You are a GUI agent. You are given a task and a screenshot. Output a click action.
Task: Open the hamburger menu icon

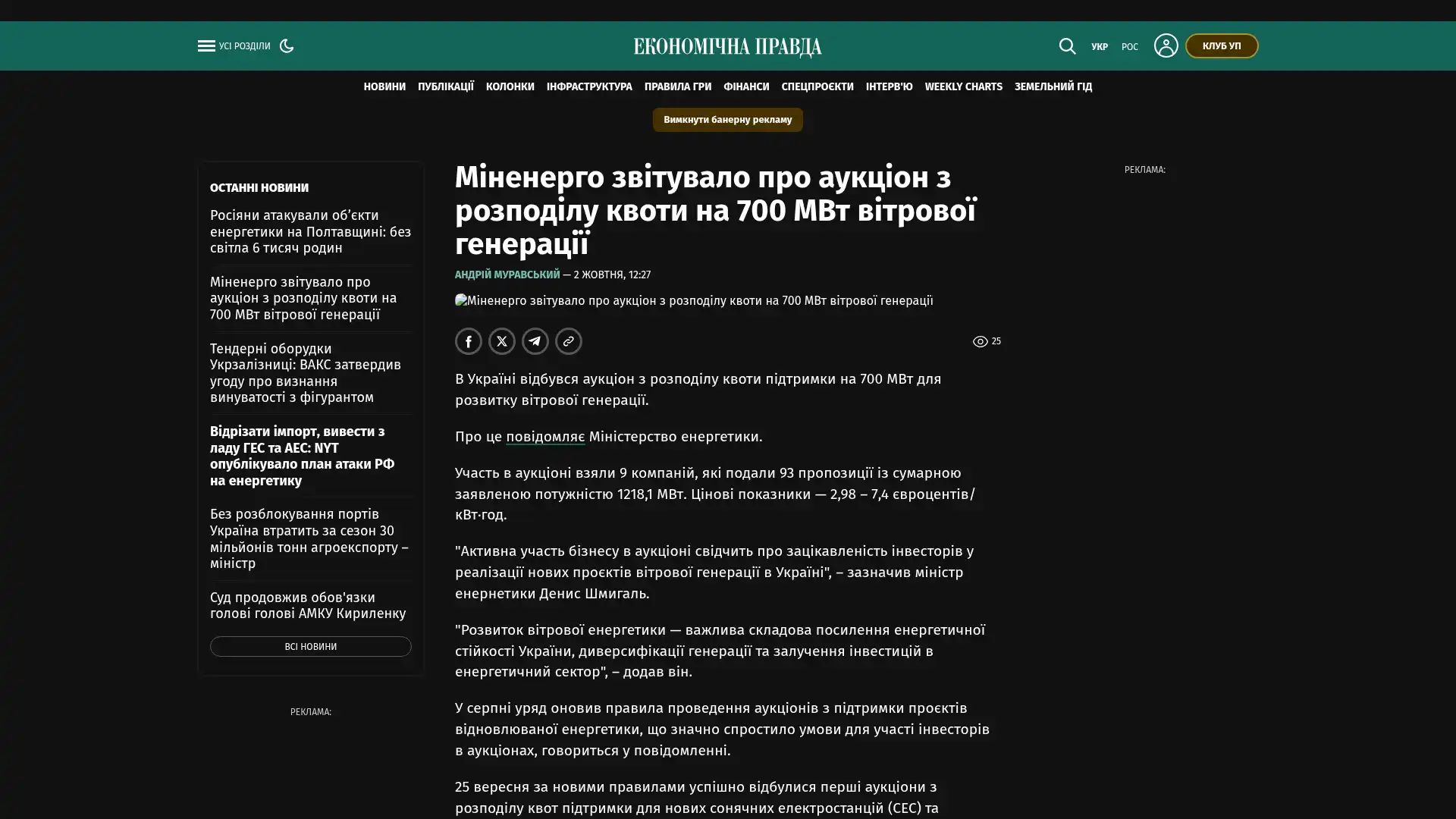(x=206, y=45)
